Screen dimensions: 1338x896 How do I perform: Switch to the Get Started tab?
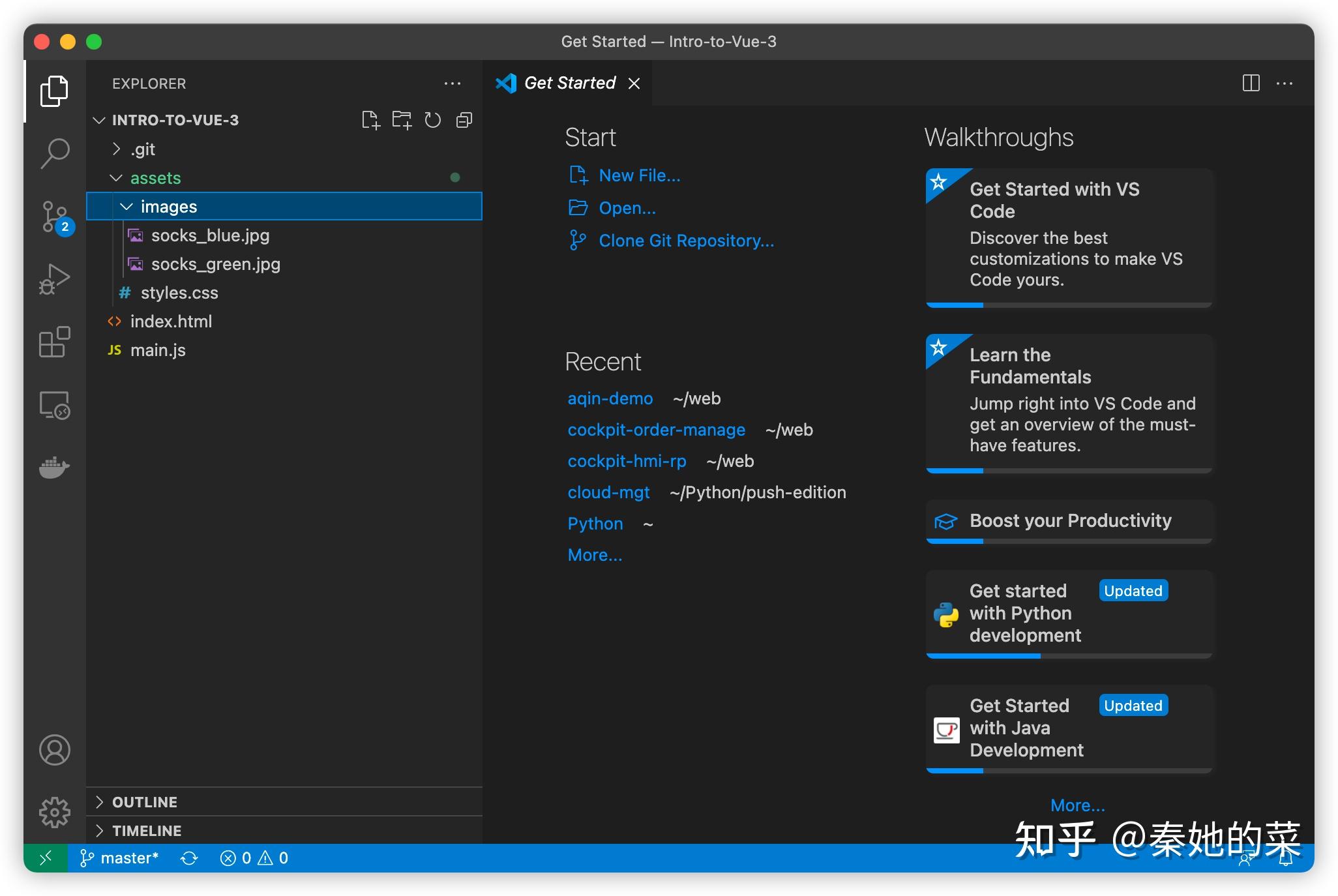[x=569, y=83]
